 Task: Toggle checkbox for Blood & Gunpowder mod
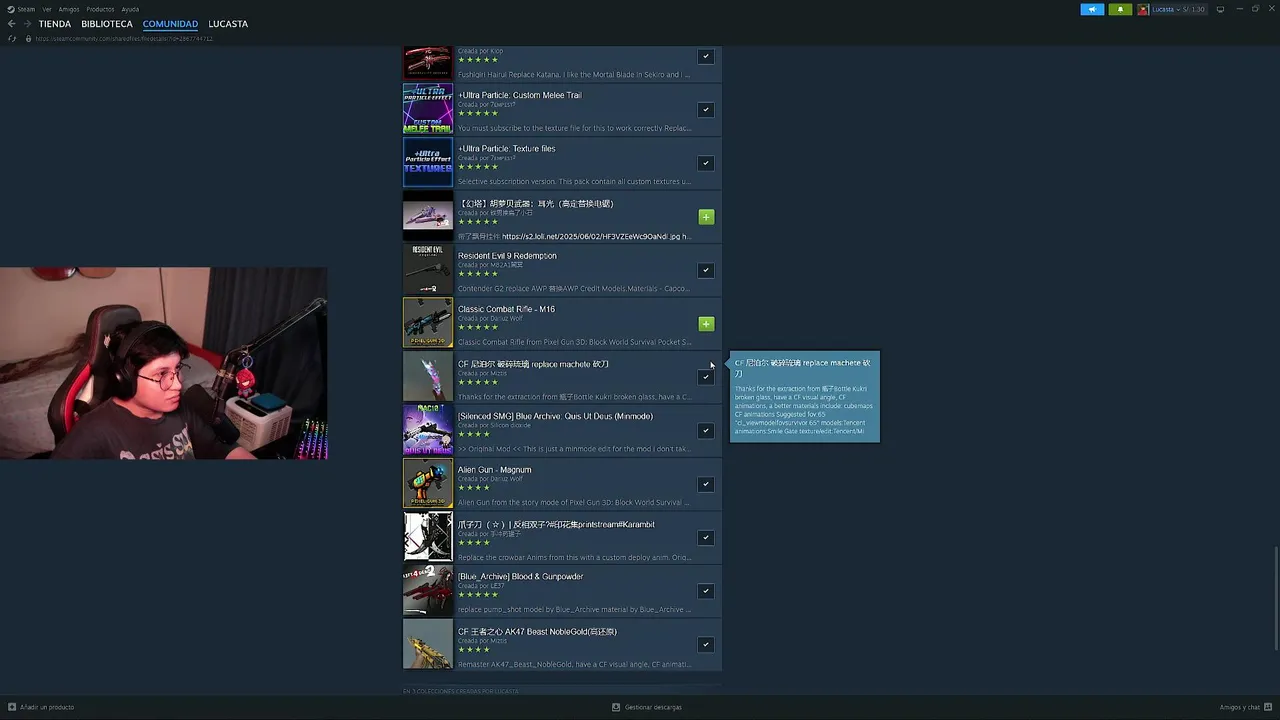pos(706,591)
